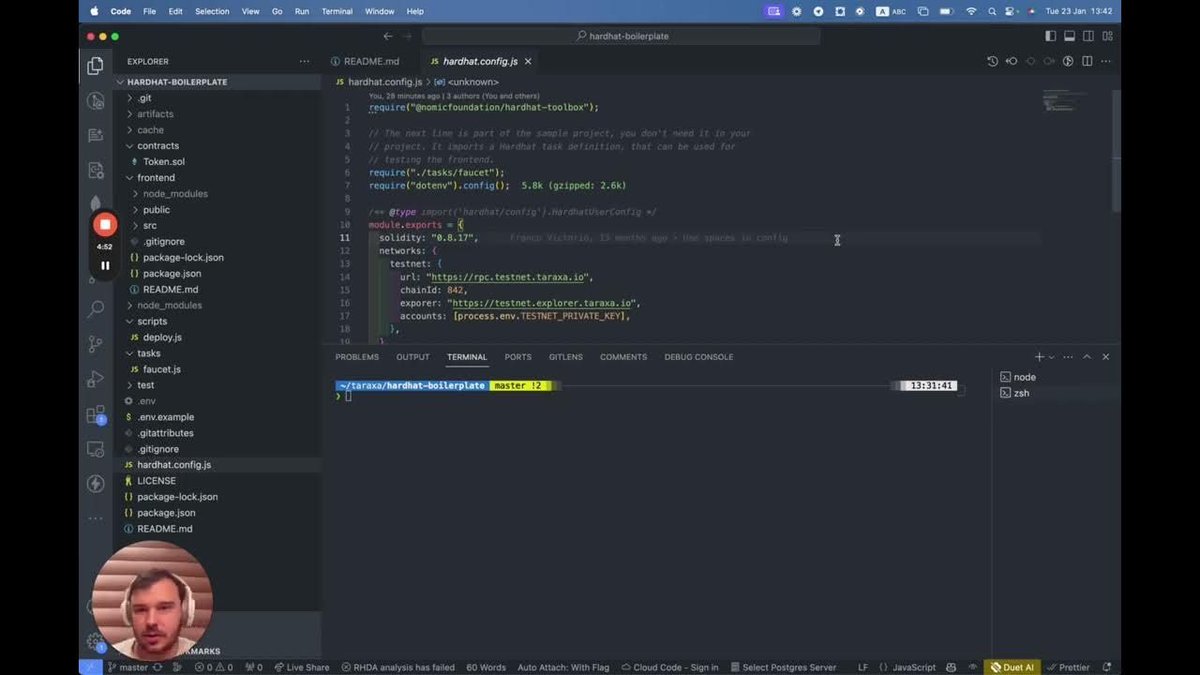
Task: Open the Selection menu in menu bar
Action: click(x=212, y=11)
